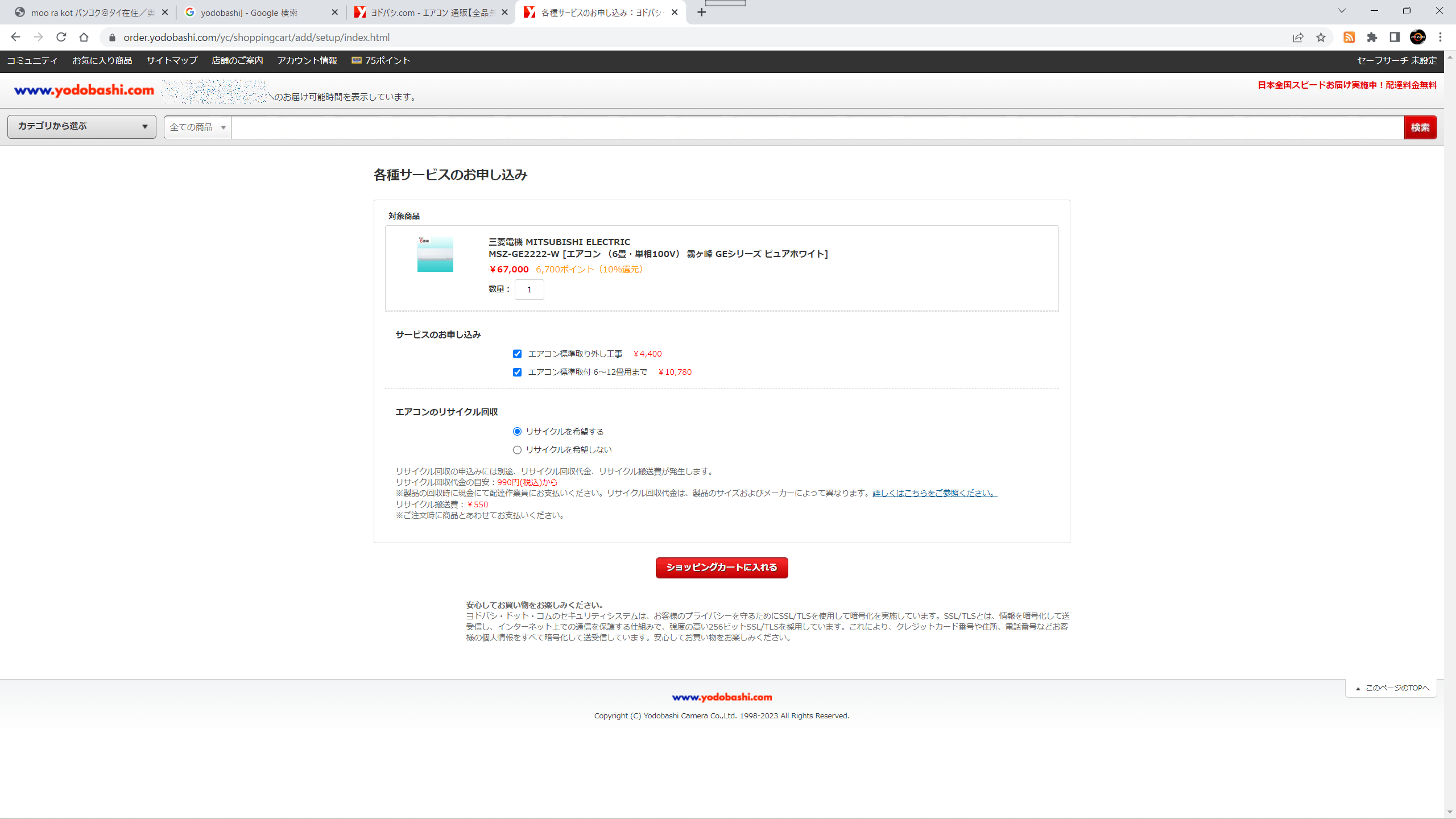Screen dimensions: 1456x819
Task: Open セーフサーチ 未設定 setting
Action: 1397,60
